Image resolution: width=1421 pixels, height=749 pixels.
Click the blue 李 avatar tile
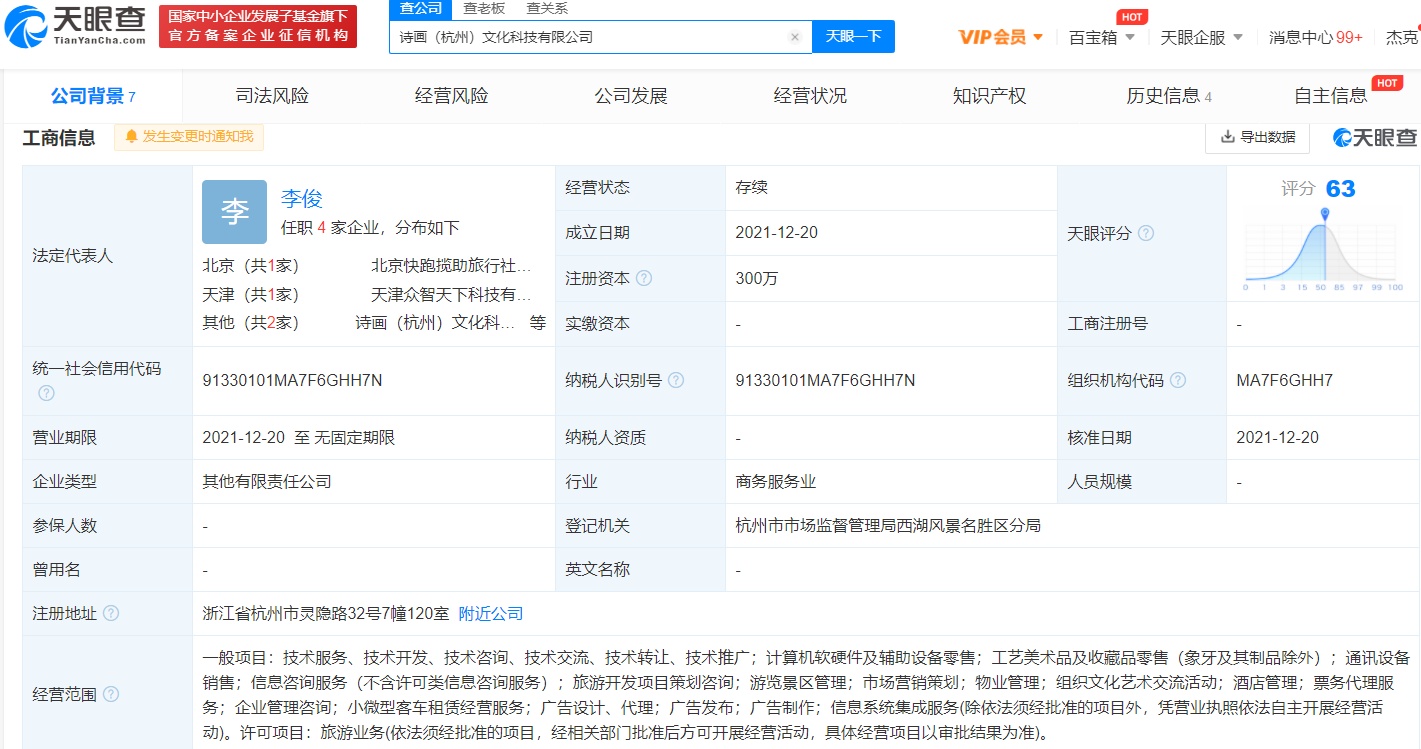(234, 212)
